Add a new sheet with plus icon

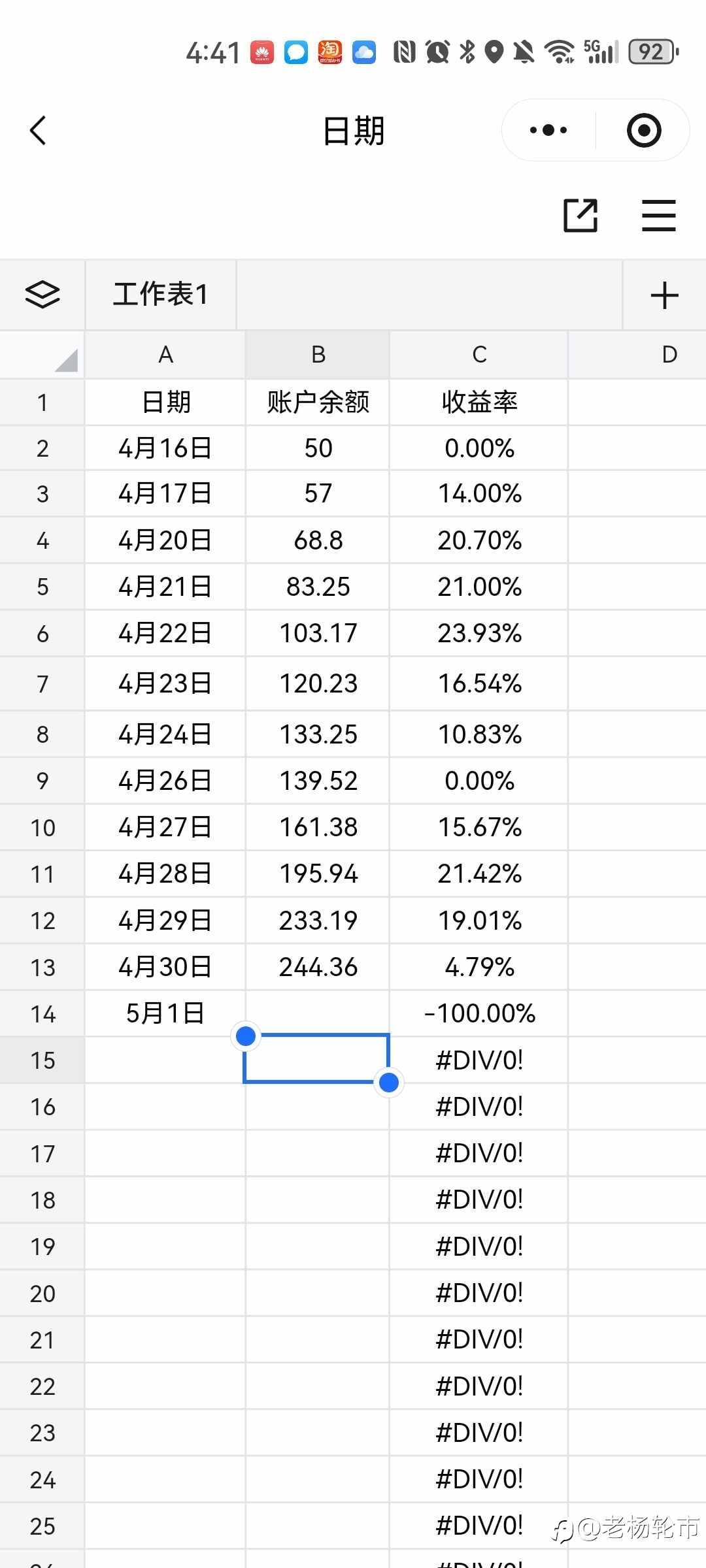tap(665, 295)
